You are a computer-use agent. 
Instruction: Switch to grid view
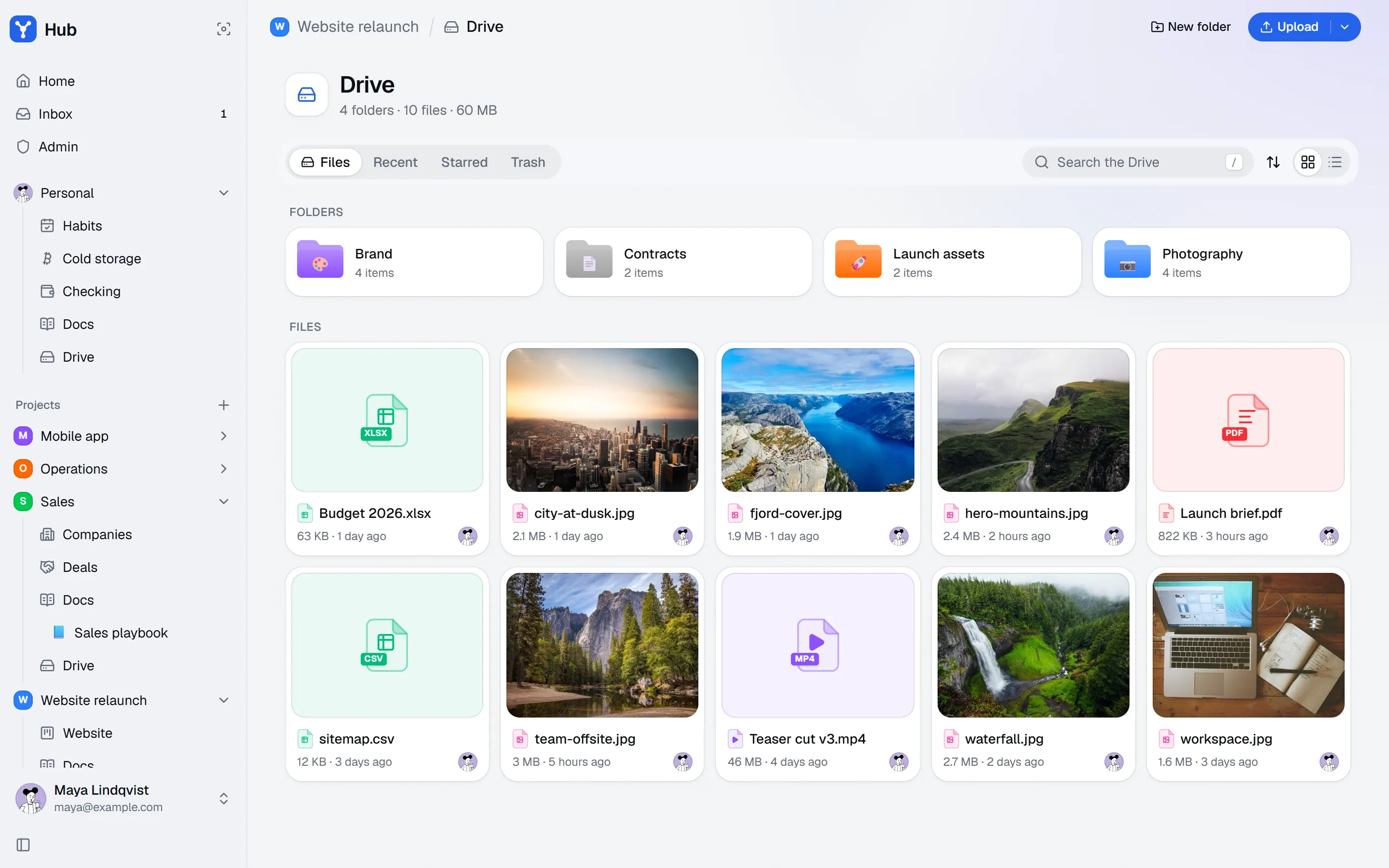pyautogui.click(x=1308, y=163)
